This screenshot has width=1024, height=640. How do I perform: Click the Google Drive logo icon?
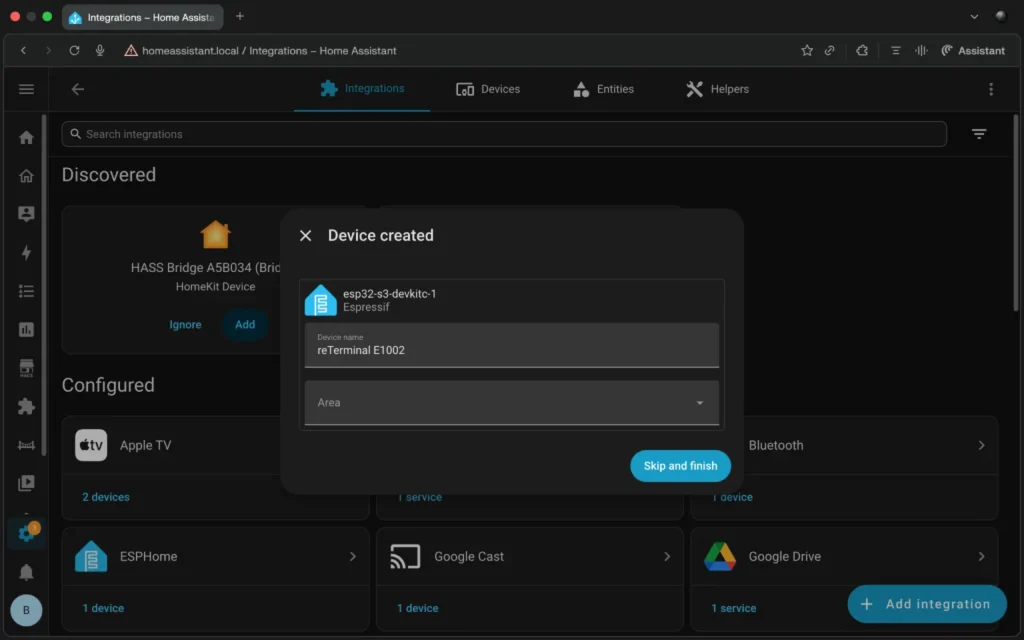tap(720, 556)
